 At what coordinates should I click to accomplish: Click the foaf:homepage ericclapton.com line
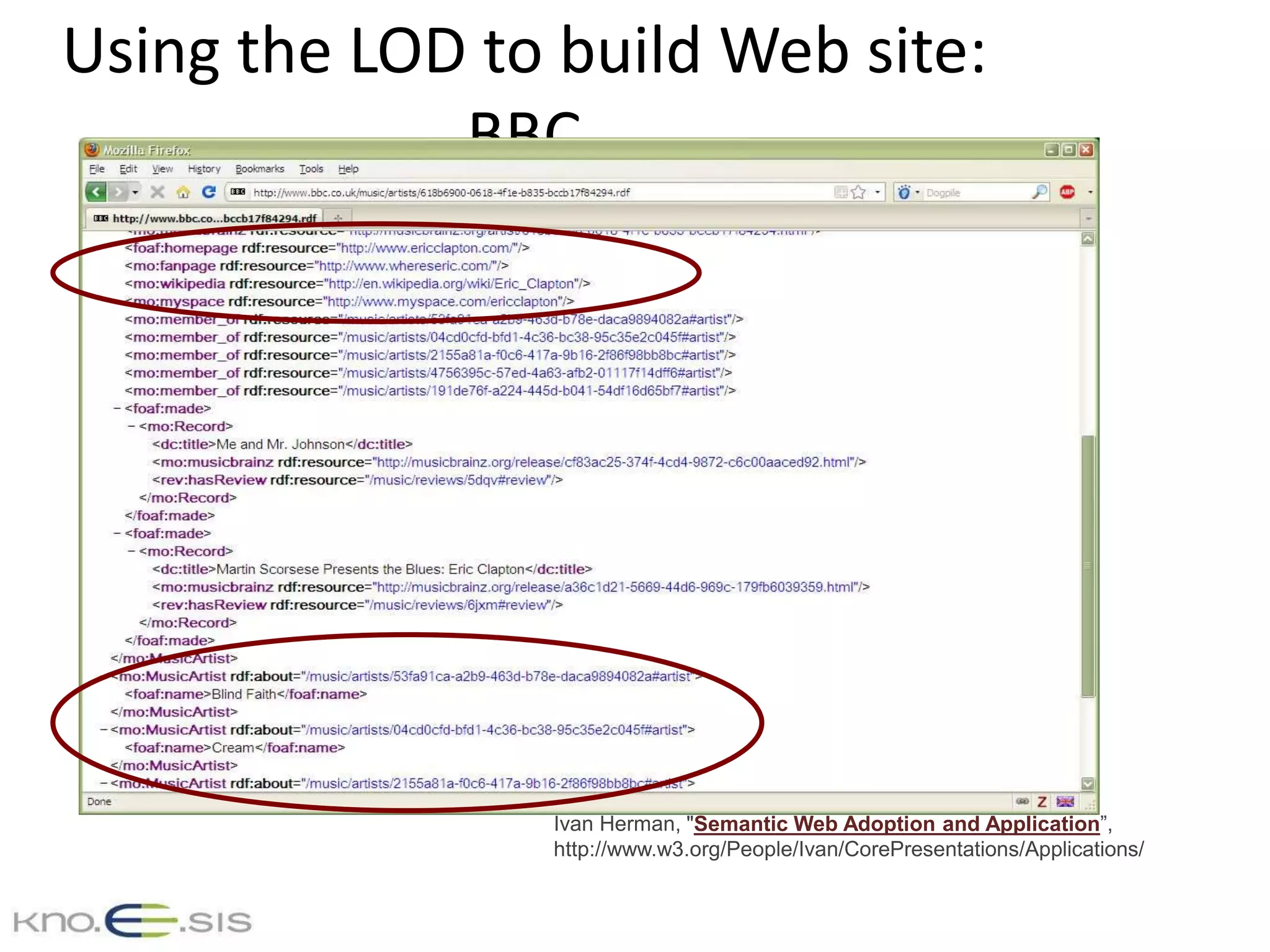pyautogui.click(x=327, y=248)
